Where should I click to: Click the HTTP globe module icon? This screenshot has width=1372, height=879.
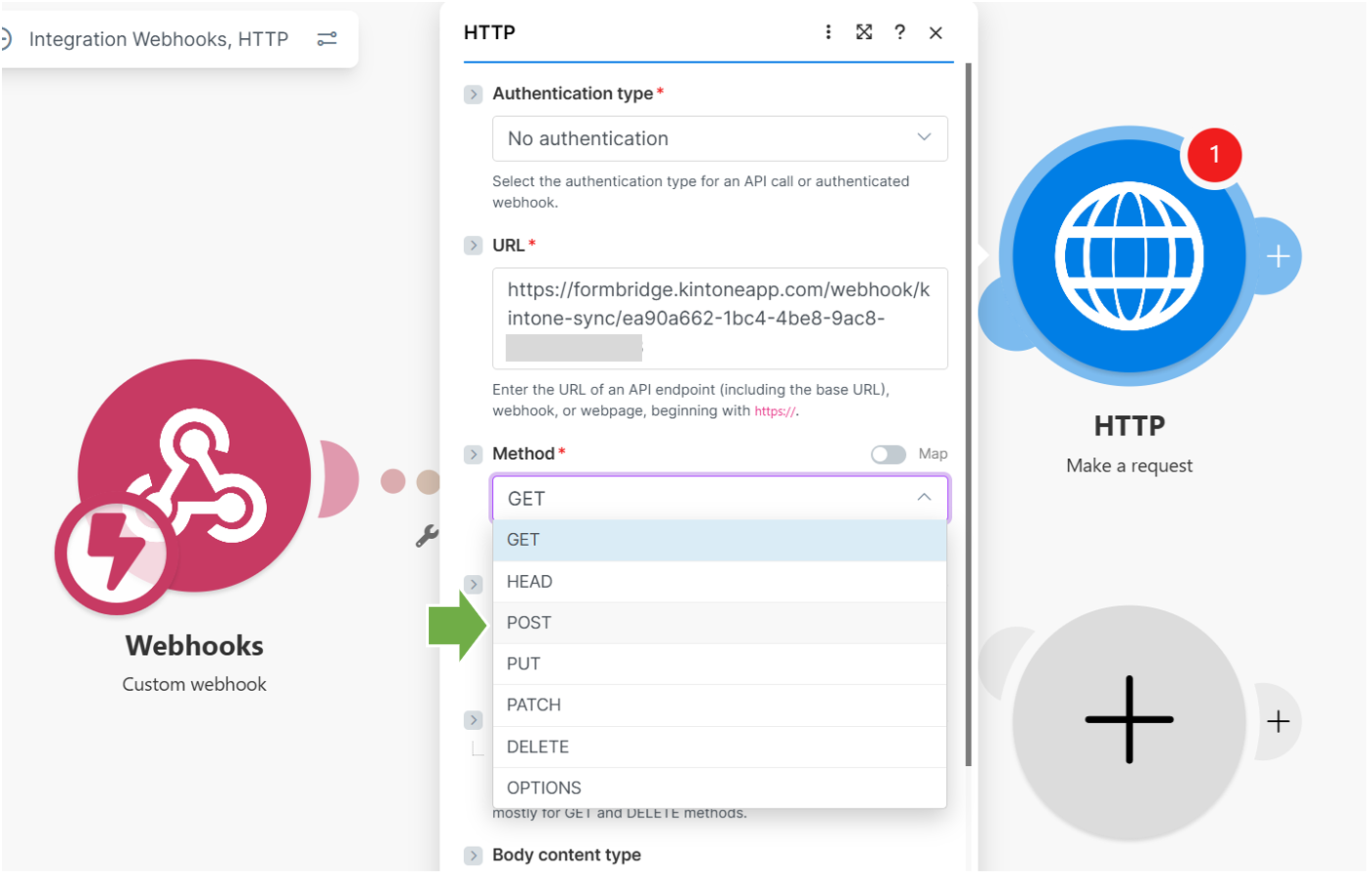tap(1128, 256)
